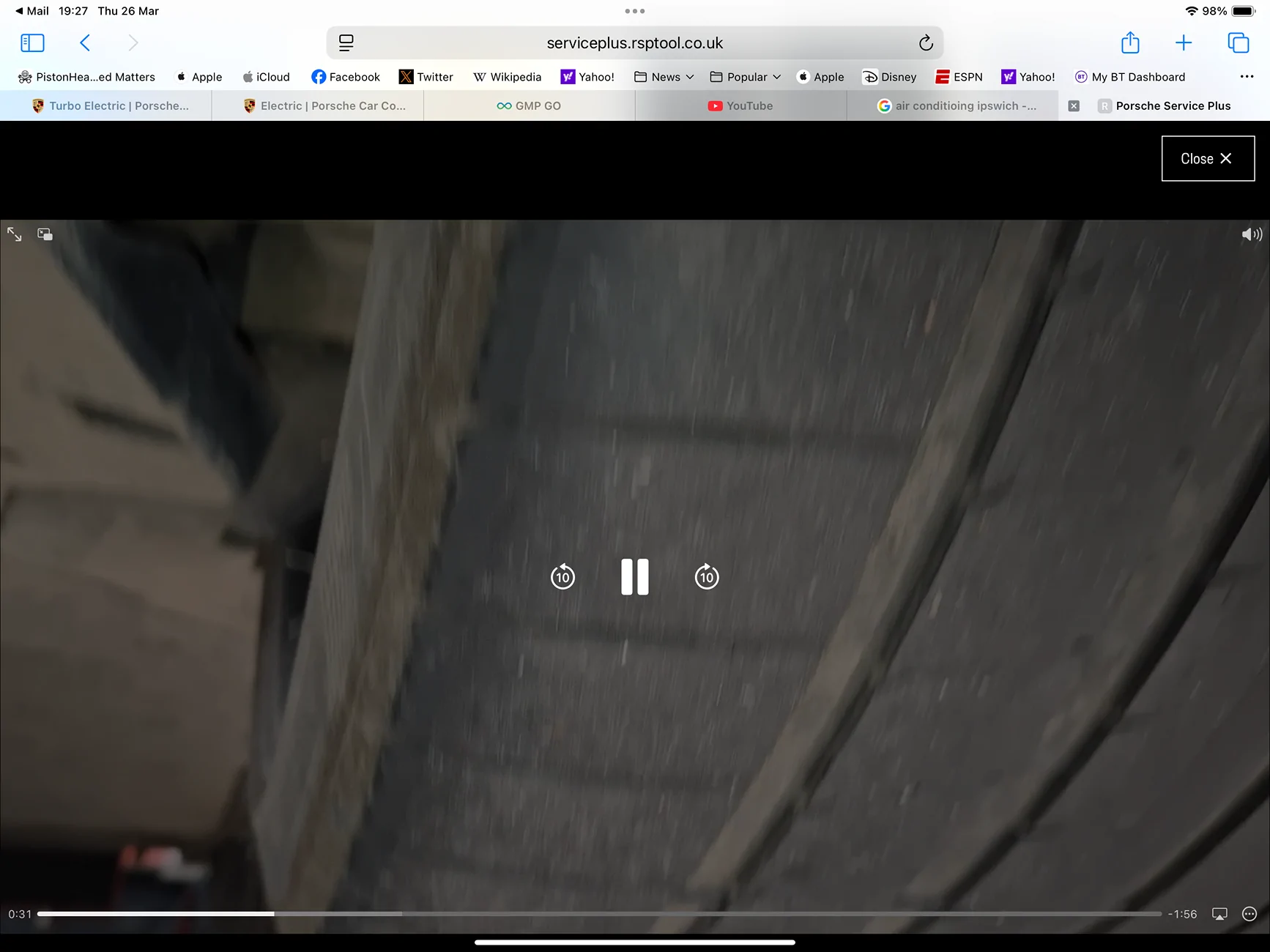This screenshot has width=1270, height=952.
Task: Open the first Apple bookmark
Action: click(198, 77)
